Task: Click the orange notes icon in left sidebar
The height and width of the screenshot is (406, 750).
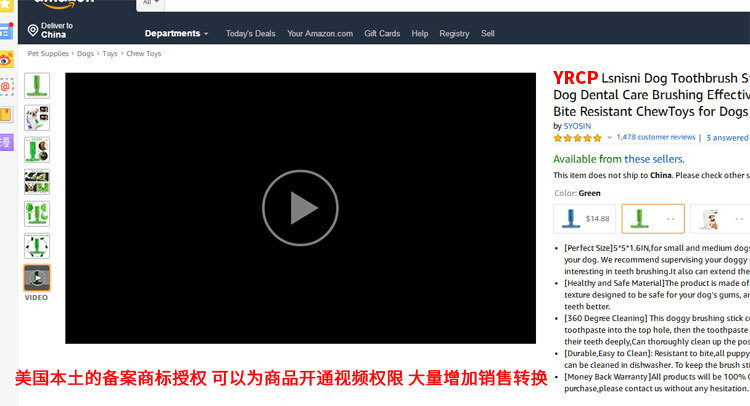Action: (x=6, y=115)
